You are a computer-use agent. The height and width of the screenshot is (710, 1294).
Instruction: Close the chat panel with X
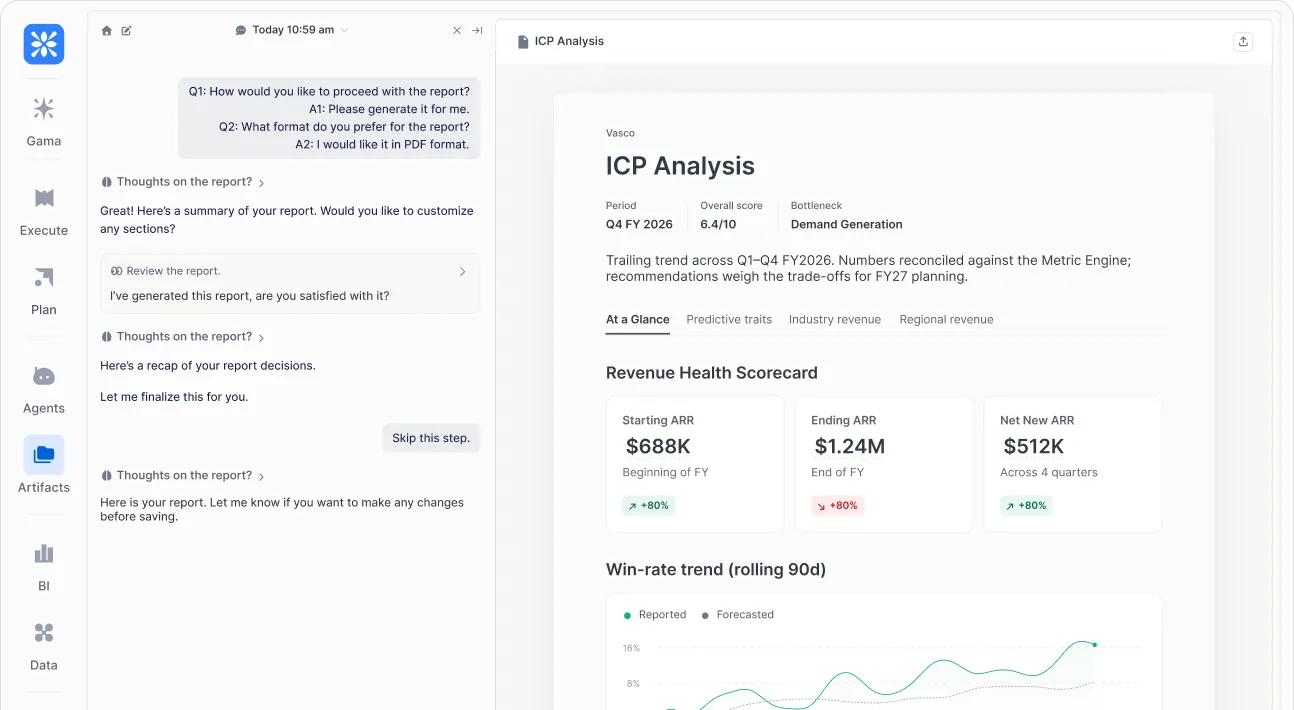click(x=457, y=30)
